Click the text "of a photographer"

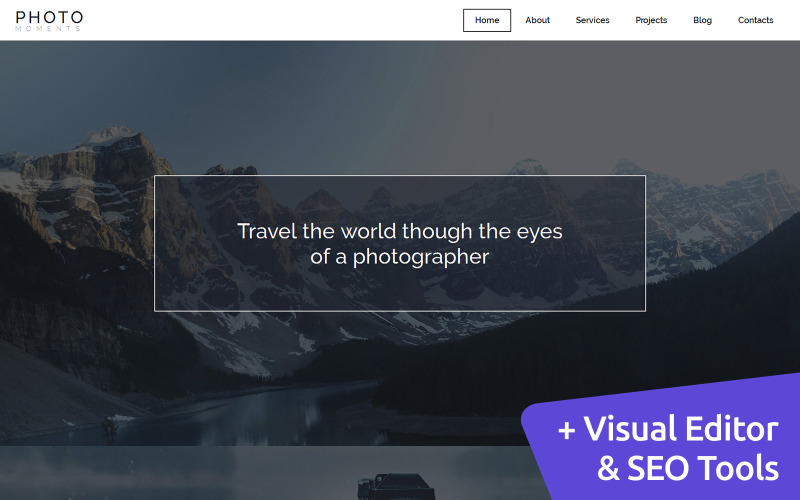coord(399,257)
